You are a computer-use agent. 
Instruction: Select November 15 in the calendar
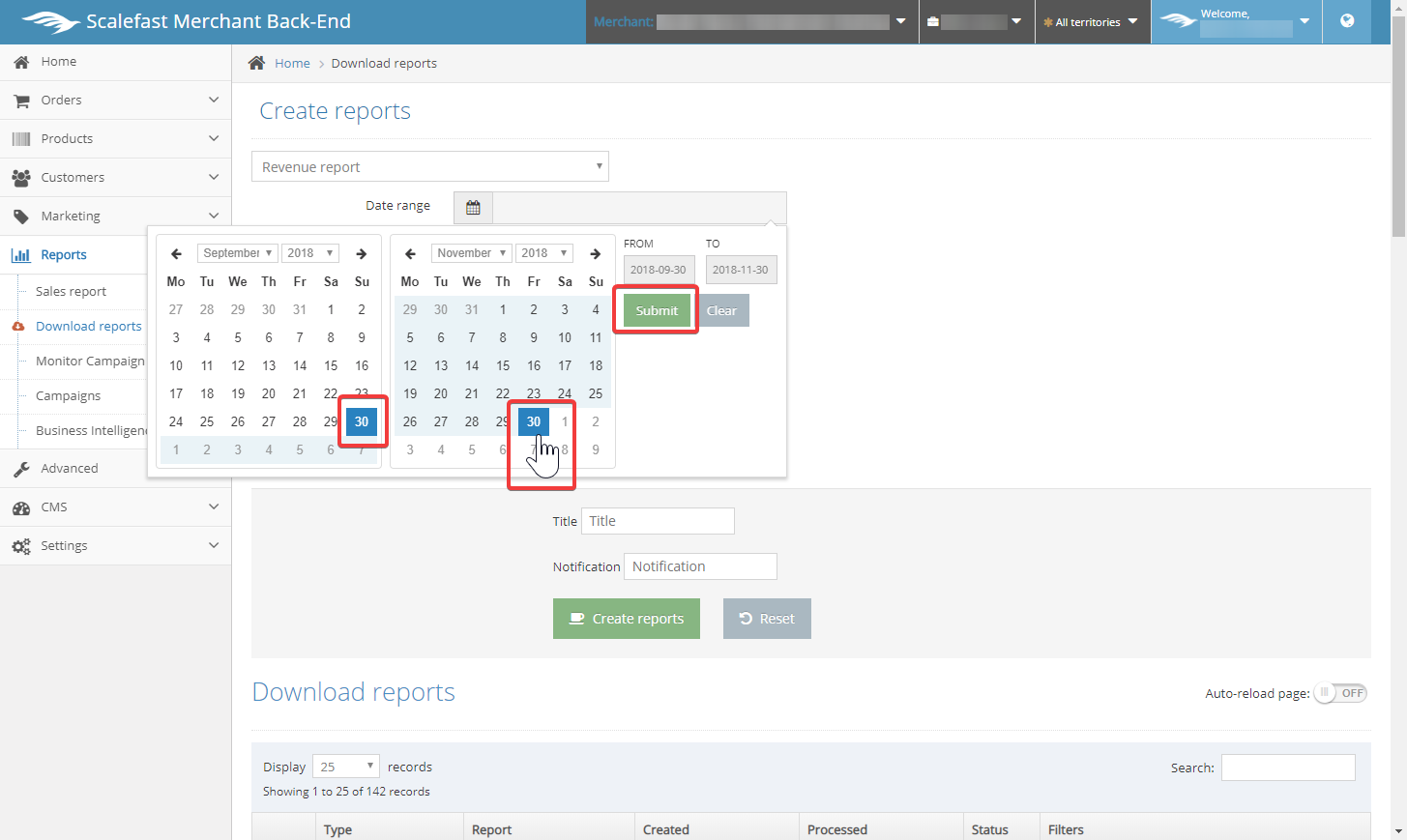coord(503,366)
